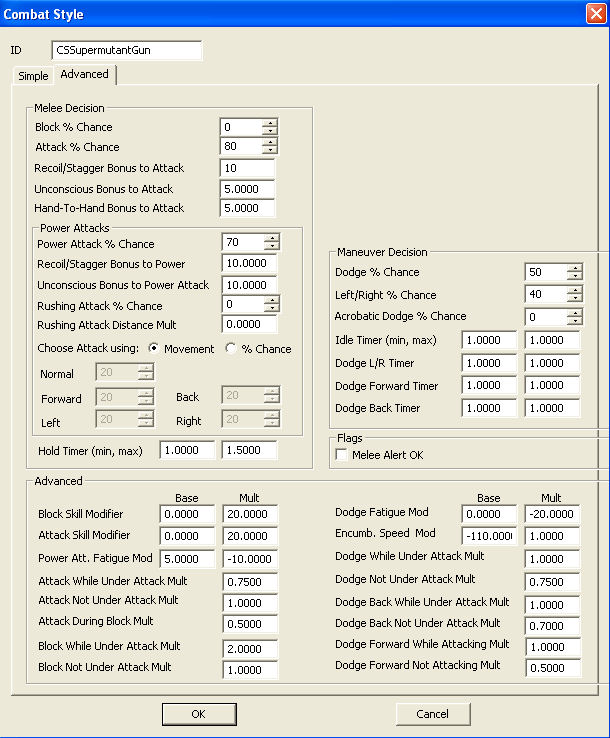Click Block Not Under Attack Mult field
610x738 pixels.
click(x=250, y=670)
